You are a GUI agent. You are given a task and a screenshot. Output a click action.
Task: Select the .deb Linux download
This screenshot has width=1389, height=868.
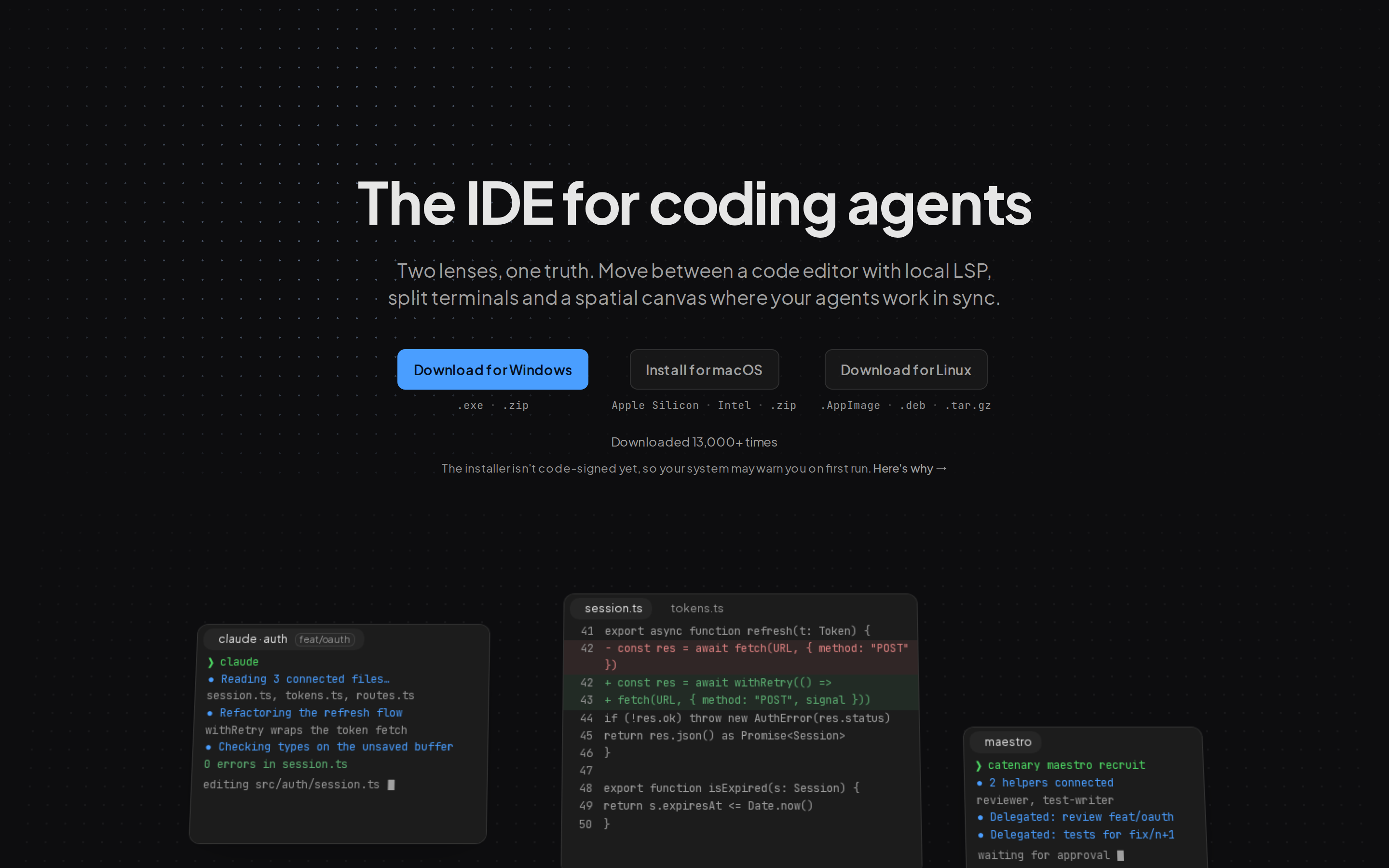(x=912, y=405)
